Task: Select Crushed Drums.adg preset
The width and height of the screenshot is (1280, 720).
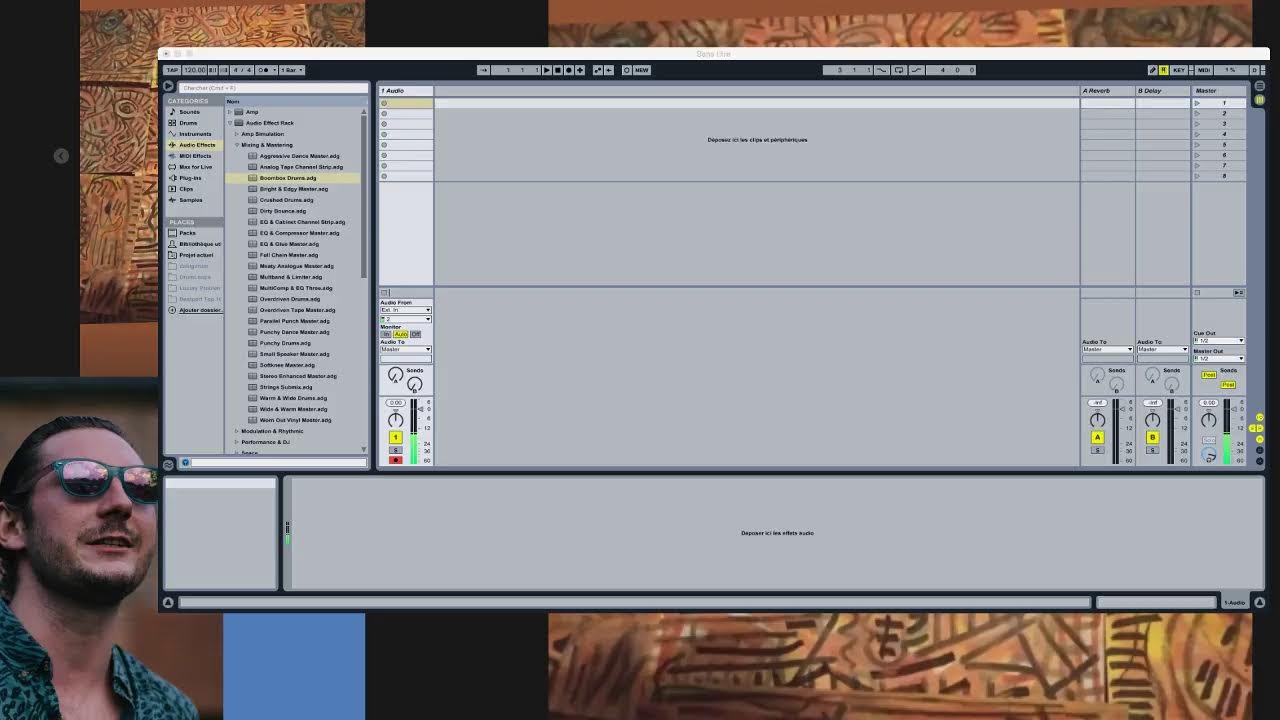Action: (x=286, y=200)
